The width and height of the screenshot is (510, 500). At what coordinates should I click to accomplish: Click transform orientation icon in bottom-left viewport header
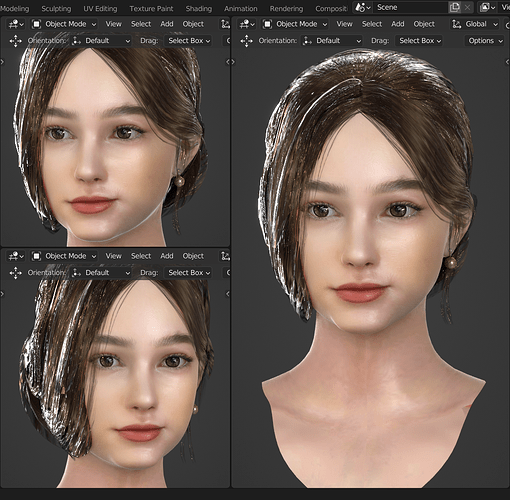pos(225,256)
